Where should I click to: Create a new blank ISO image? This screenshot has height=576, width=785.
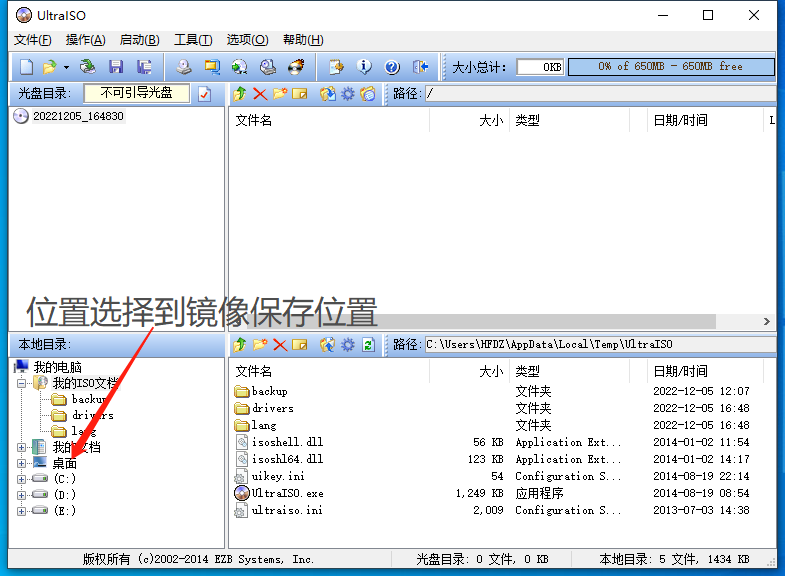[26, 67]
